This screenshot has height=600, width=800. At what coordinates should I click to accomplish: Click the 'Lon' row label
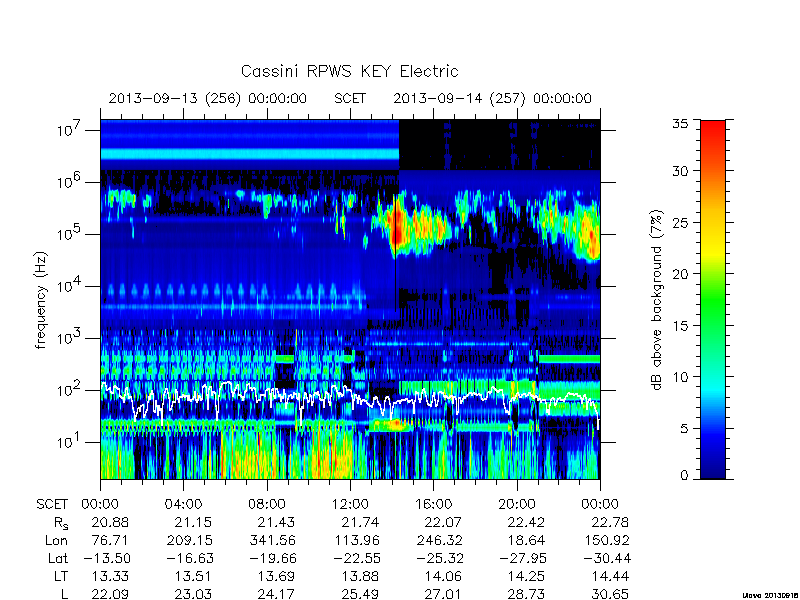tap(56, 540)
